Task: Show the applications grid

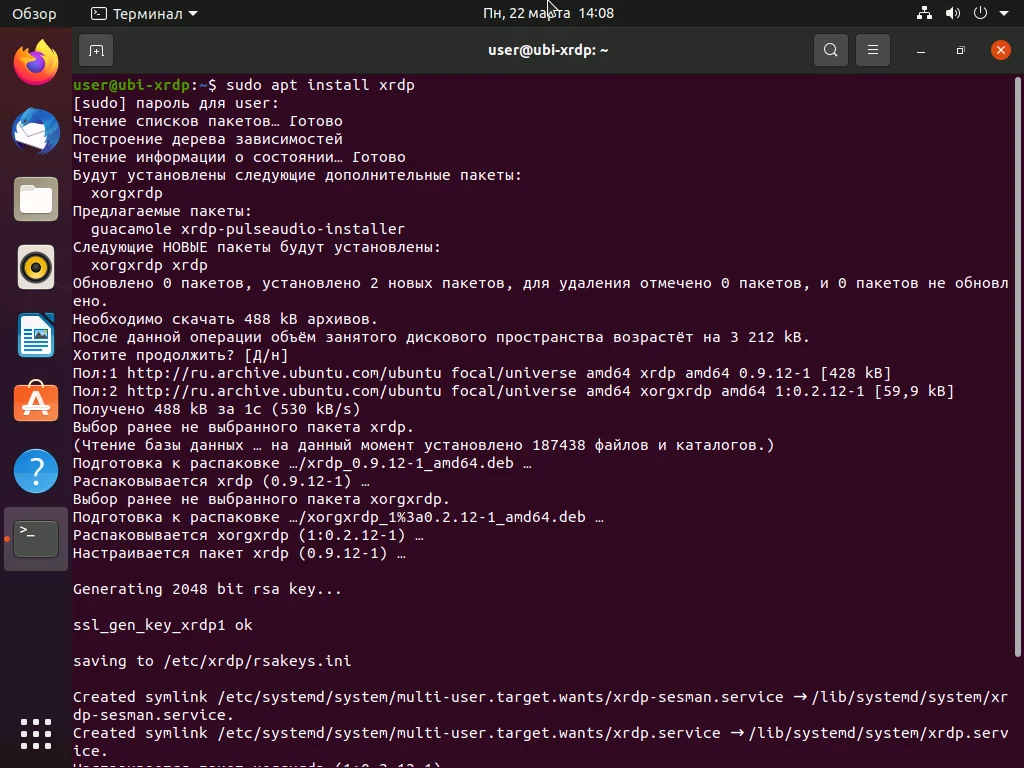Action: [x=35, y=733]
